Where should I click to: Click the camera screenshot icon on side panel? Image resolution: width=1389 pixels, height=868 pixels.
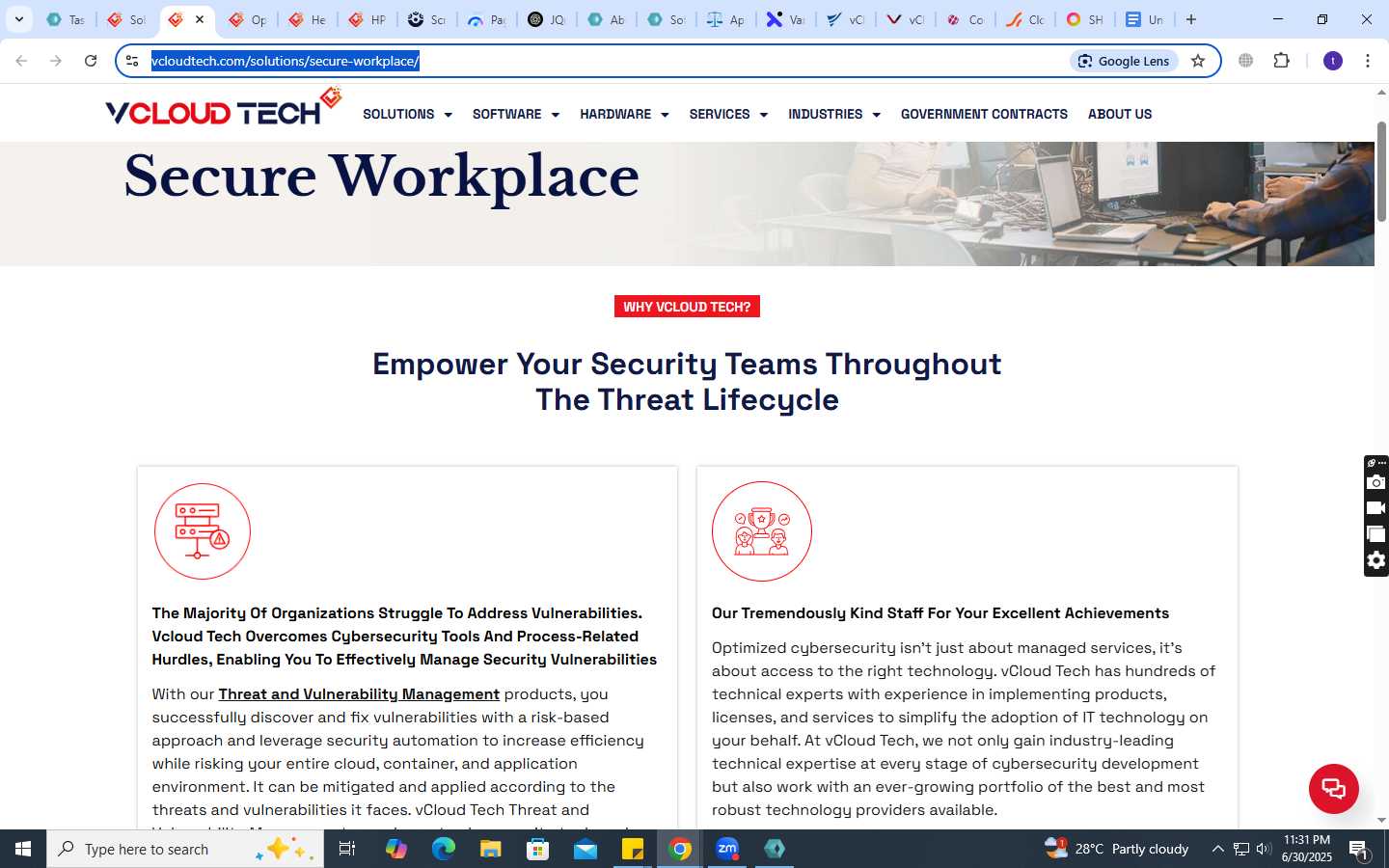pos(1376,482)
